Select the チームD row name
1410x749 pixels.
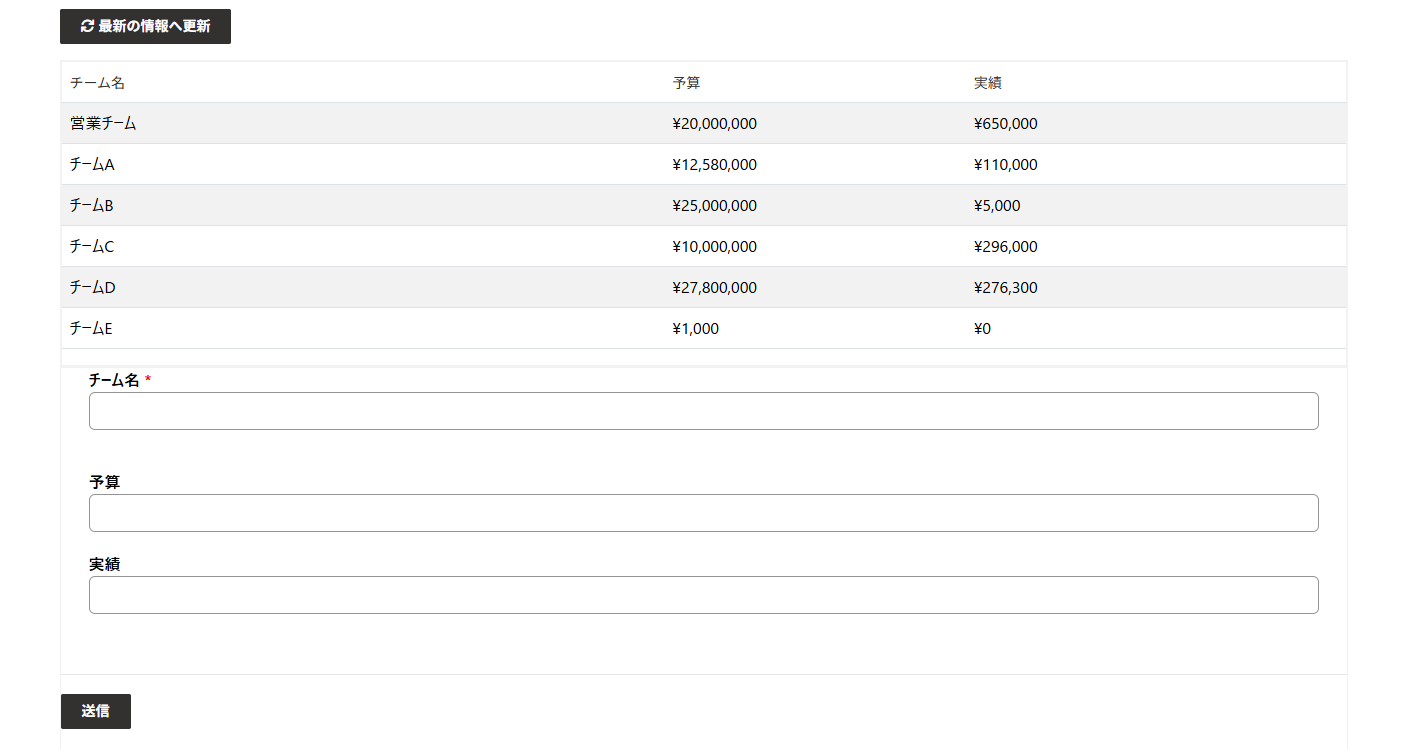[93, 288]
